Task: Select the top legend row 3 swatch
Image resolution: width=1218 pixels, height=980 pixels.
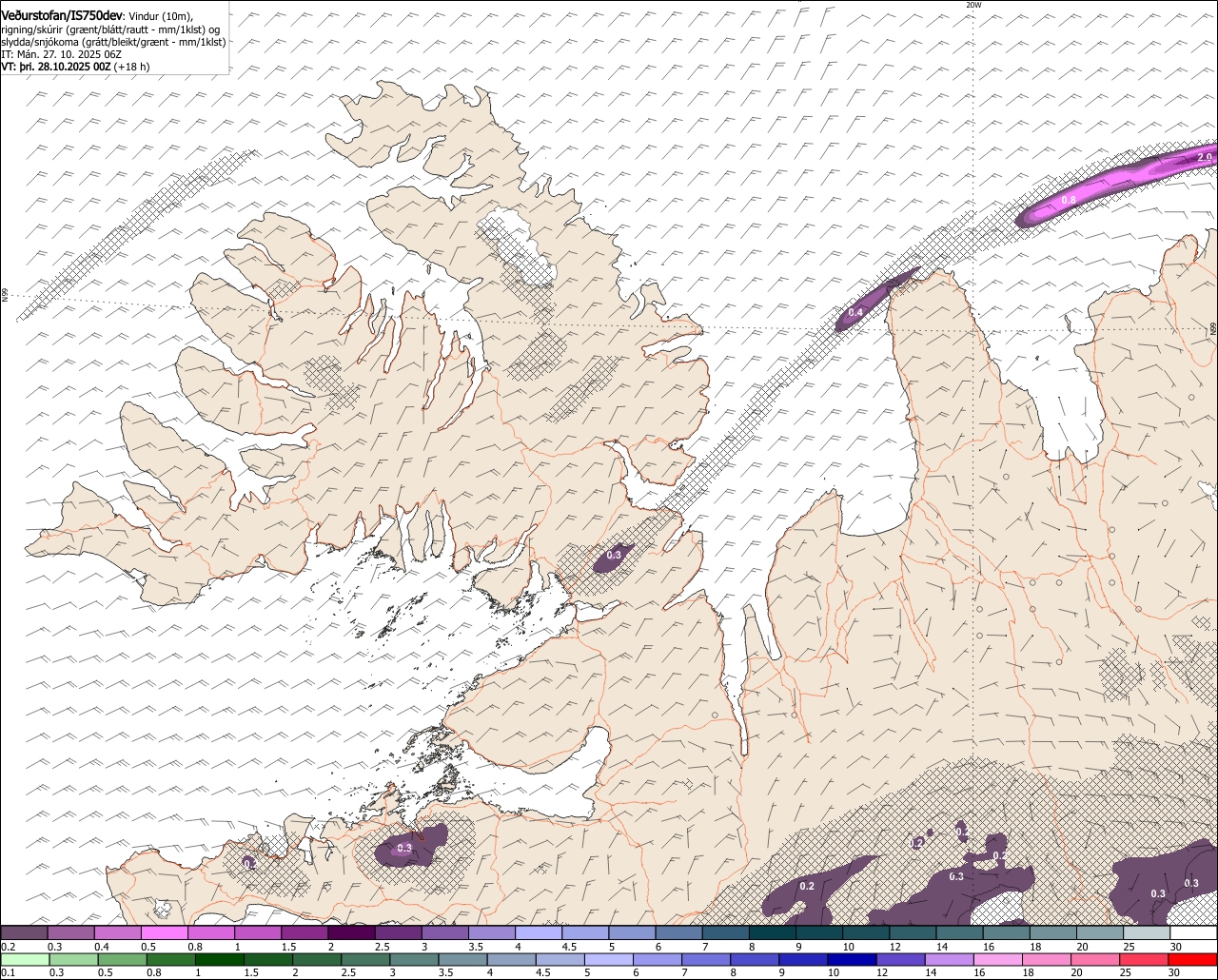Action: pos(445,932)
